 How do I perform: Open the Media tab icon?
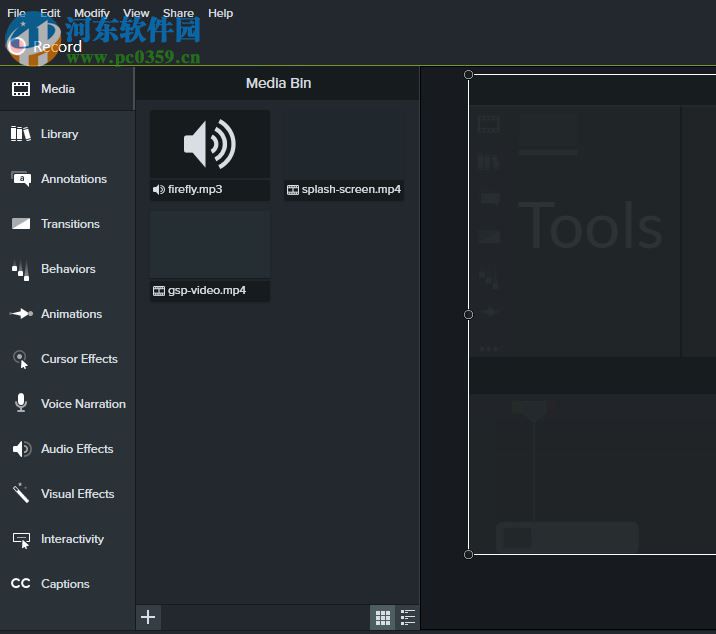point(21,89)
